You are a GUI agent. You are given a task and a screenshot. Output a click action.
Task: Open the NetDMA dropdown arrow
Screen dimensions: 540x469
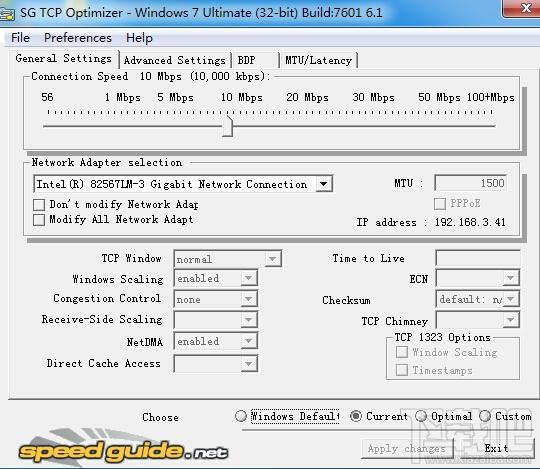point(248,341)
